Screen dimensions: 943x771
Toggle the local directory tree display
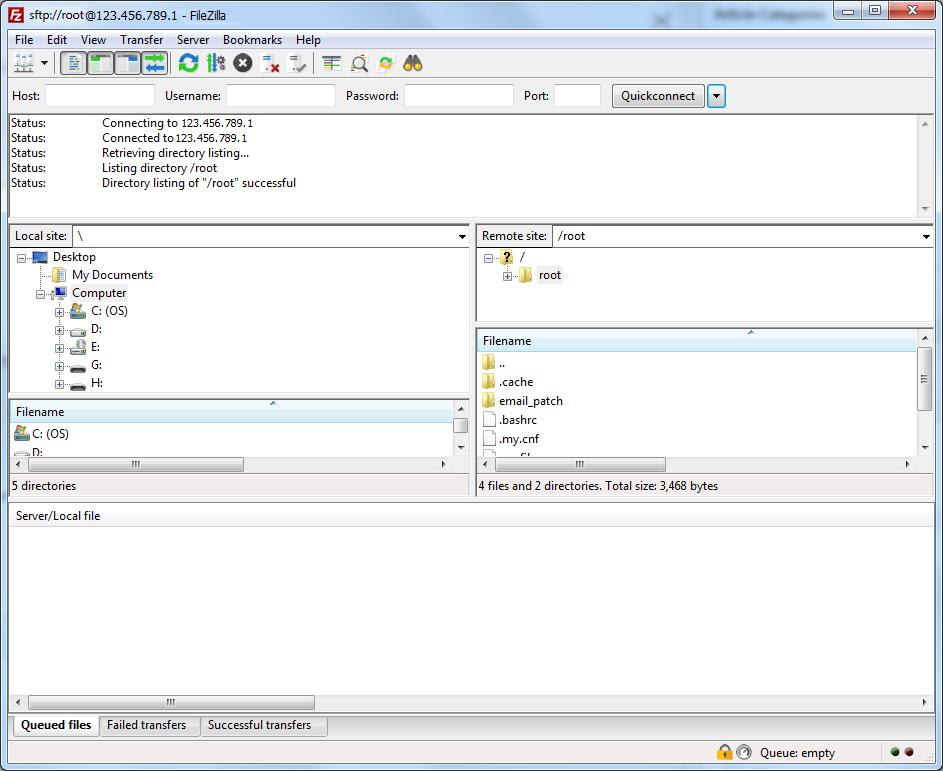(100, 63)
